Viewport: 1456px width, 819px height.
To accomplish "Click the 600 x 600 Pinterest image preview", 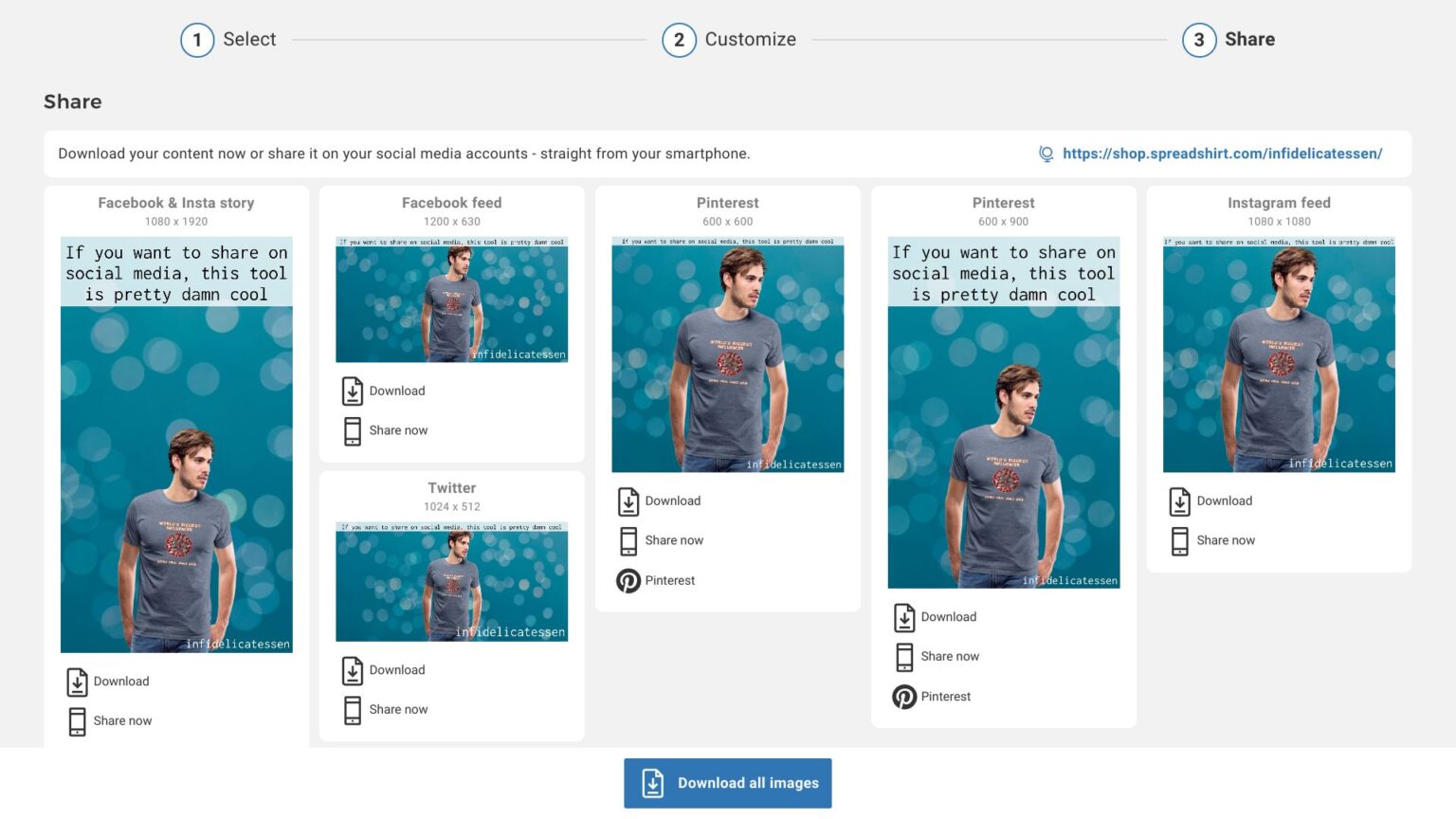I will (x=728, y=354).
